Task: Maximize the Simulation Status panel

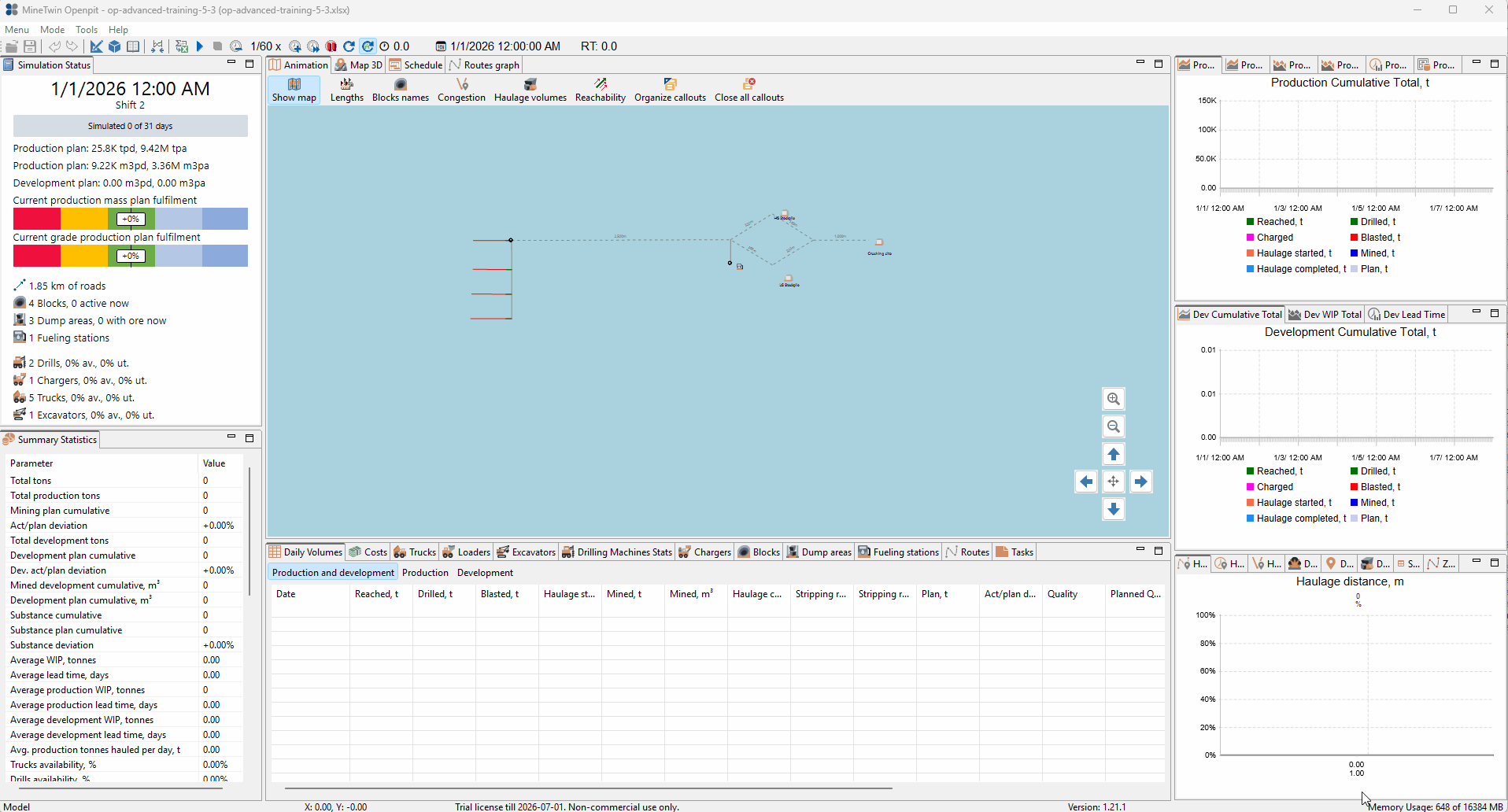Action: tap(249, 64)
